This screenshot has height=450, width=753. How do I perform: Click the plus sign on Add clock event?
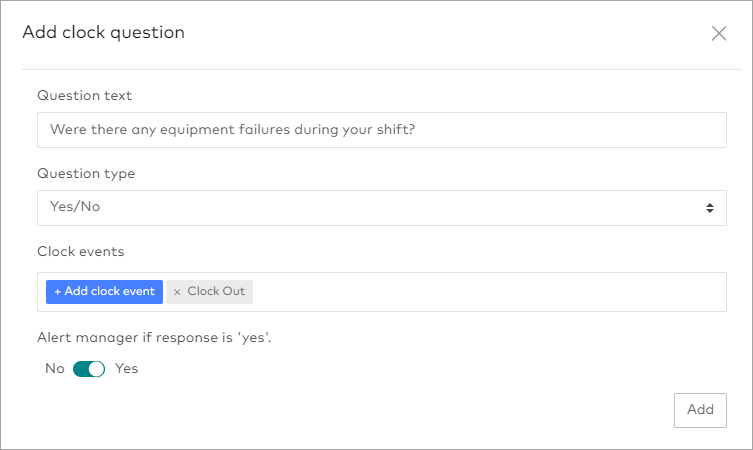tap(58, 291)
